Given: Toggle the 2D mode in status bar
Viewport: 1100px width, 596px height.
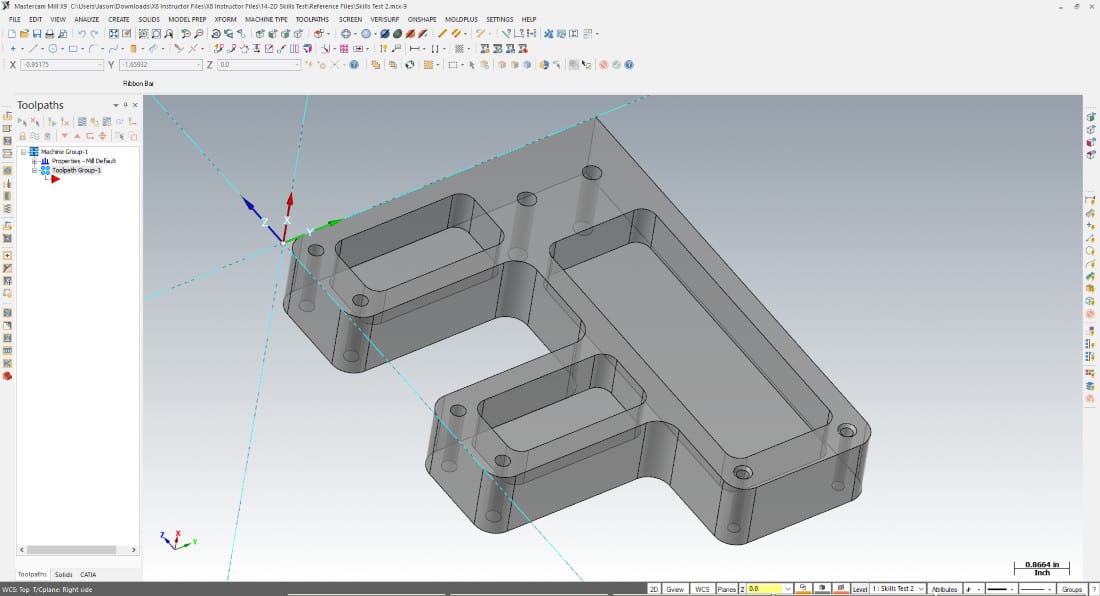Looking at the screenshot, I should pos(654,589).
